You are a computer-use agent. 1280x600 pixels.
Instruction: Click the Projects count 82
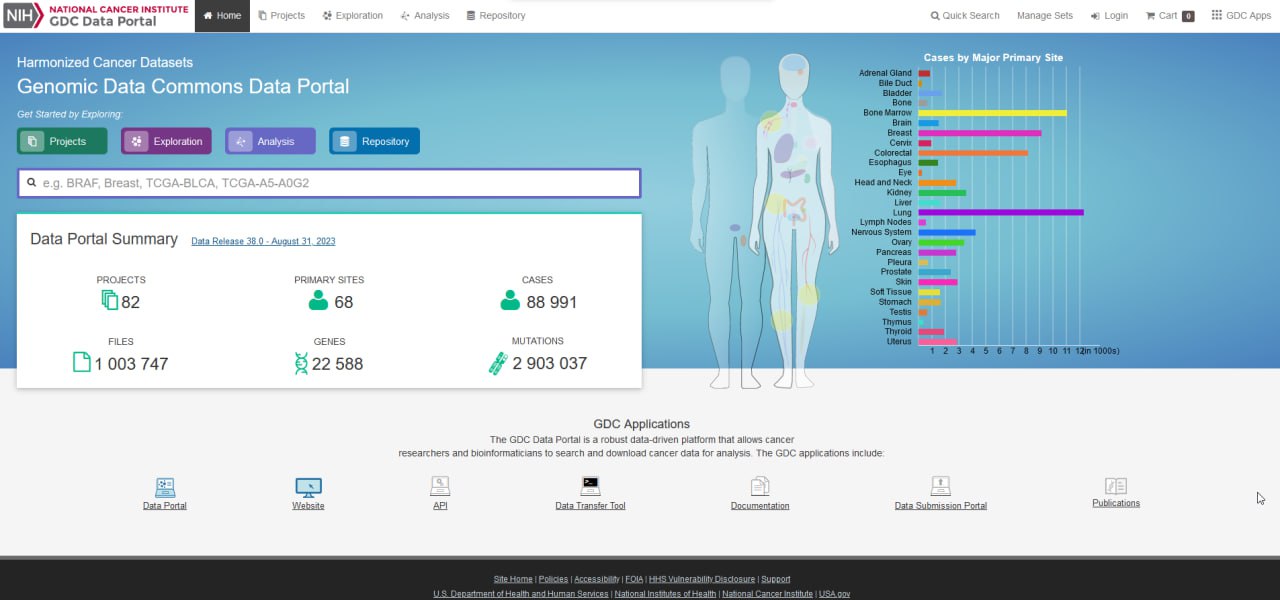click(x=131, y=302)
